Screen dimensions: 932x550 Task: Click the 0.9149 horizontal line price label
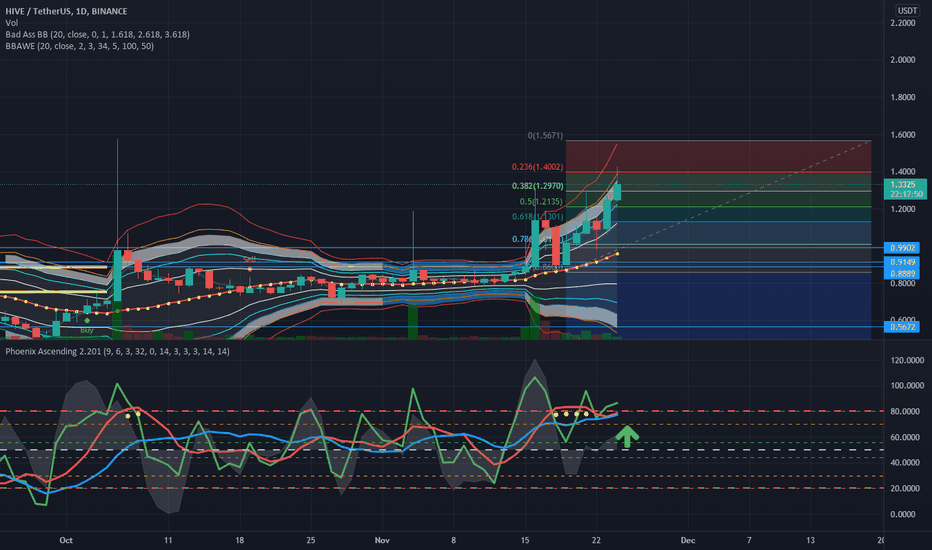(x=902, y=262)
